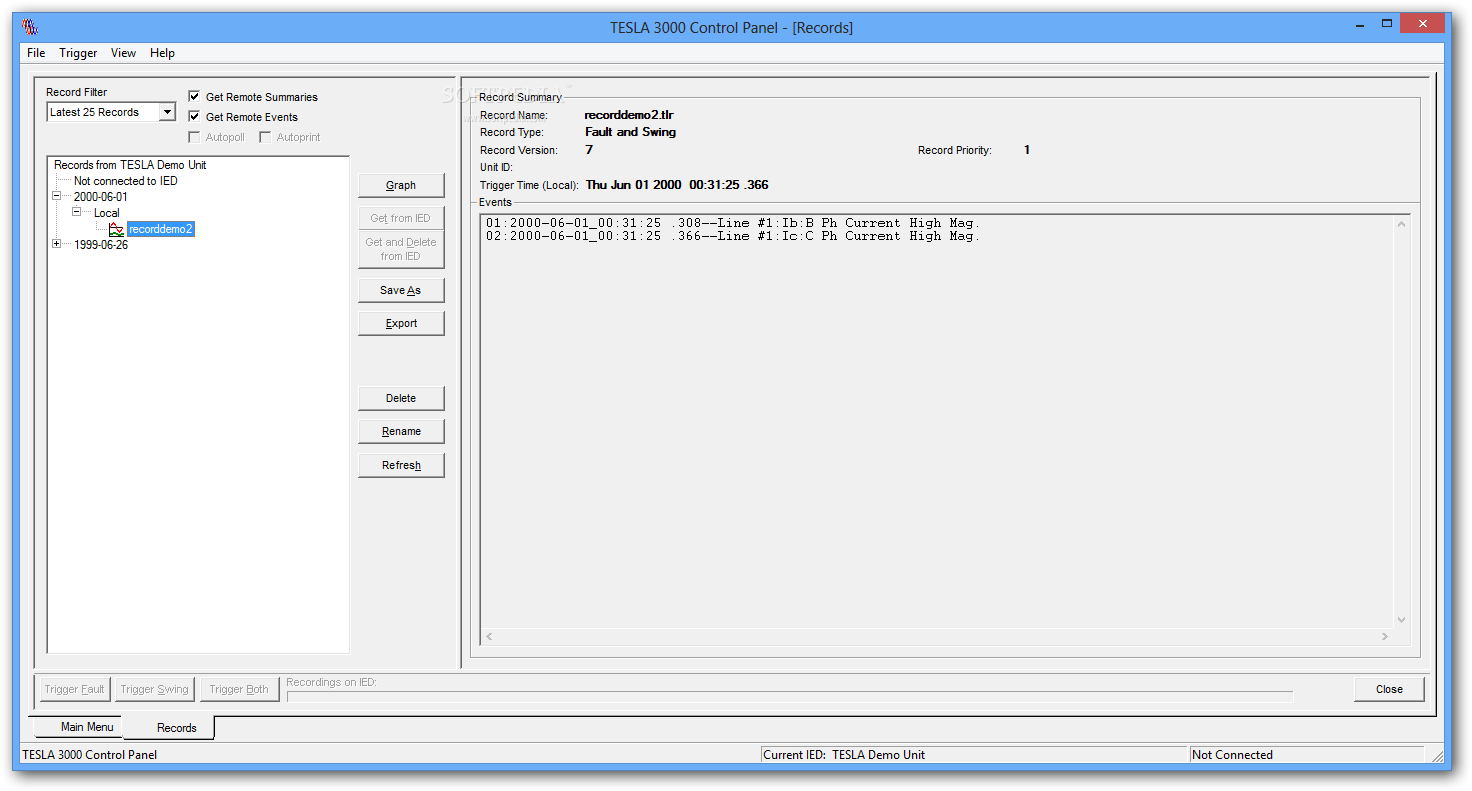Click the Not connected to IED item

pos(126,181)
